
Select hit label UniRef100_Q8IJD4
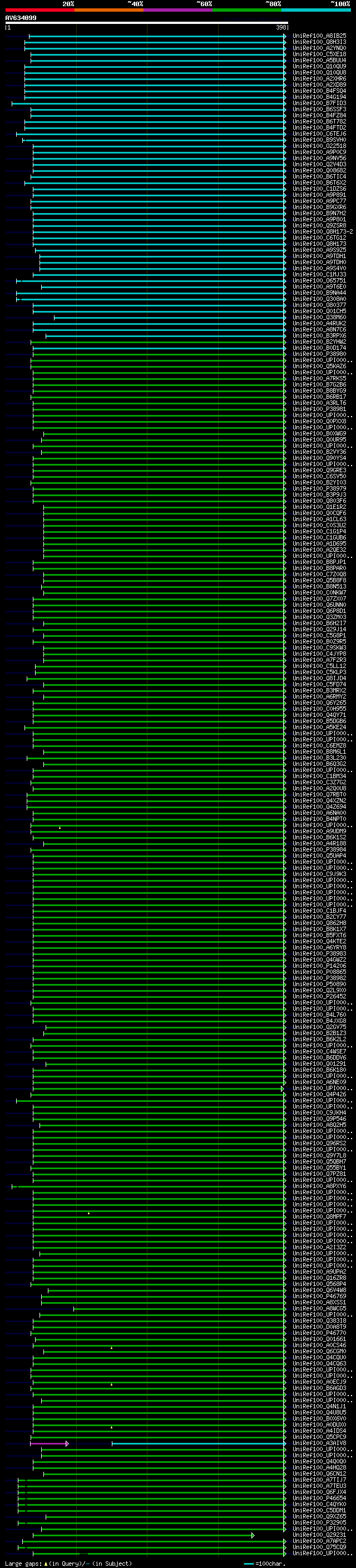click(x=319, y=678)
